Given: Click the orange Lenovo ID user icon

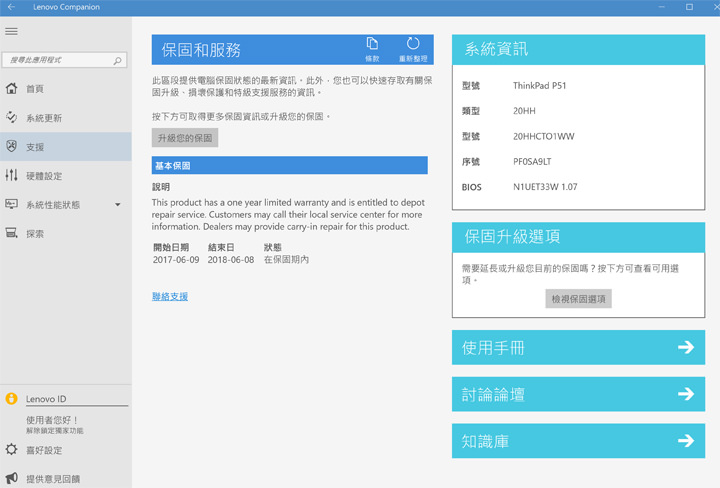Looking at the screenshot, I should tap(12, 398).
